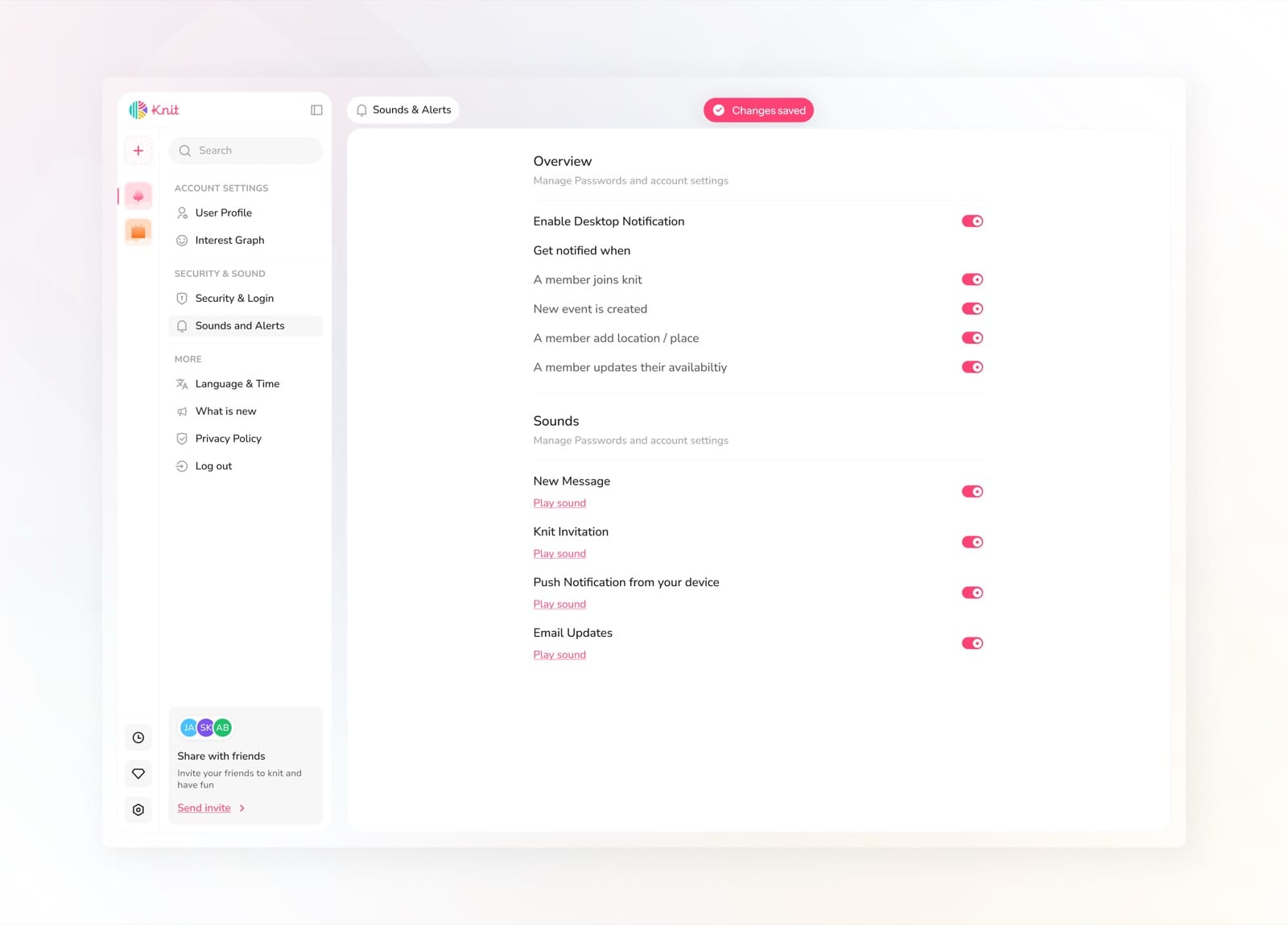Click the JA avatar
The image size is (1288, 925).
click(x=188, y=728)
